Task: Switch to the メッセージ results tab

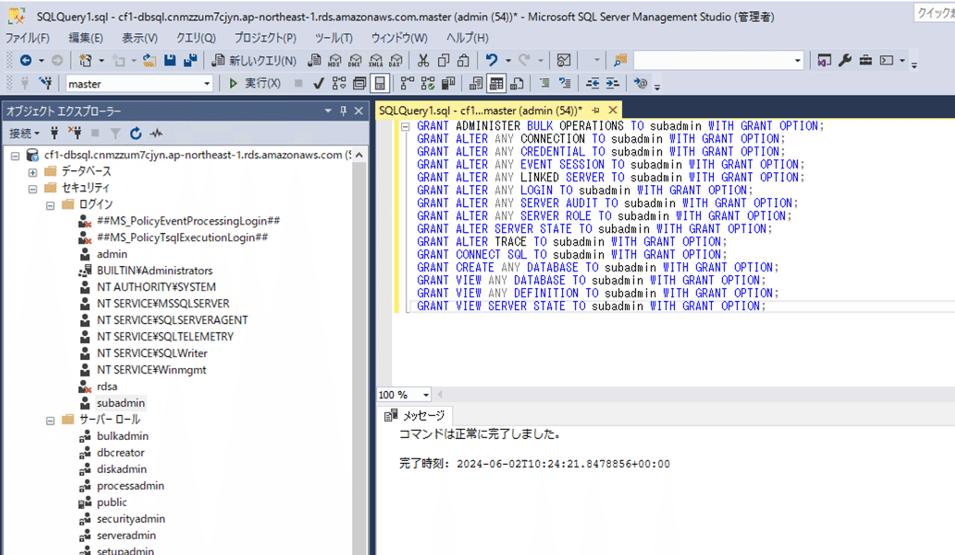Action: click(x=415, y=415)
